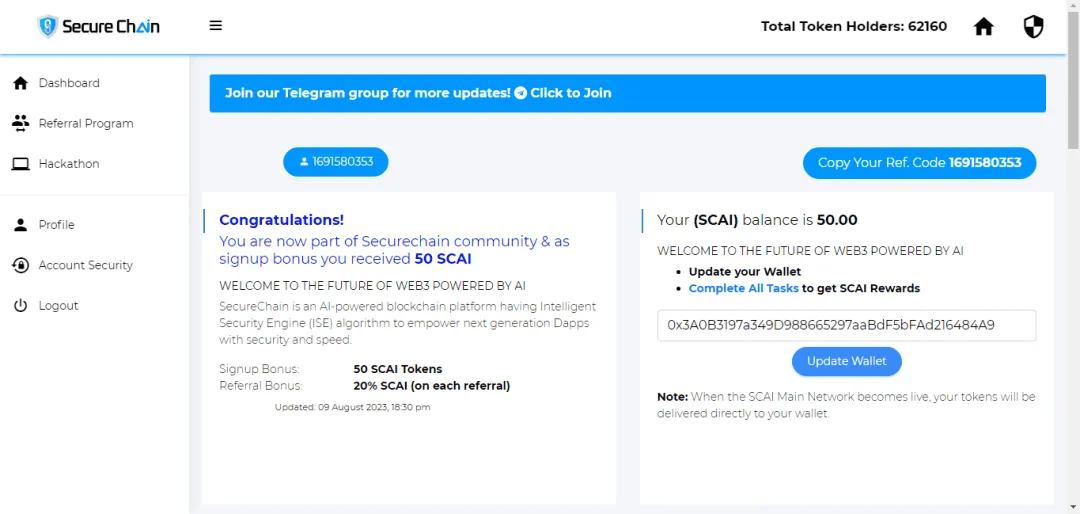Open the home icon in header
The image size is (1080, 514).
[984, 27]
